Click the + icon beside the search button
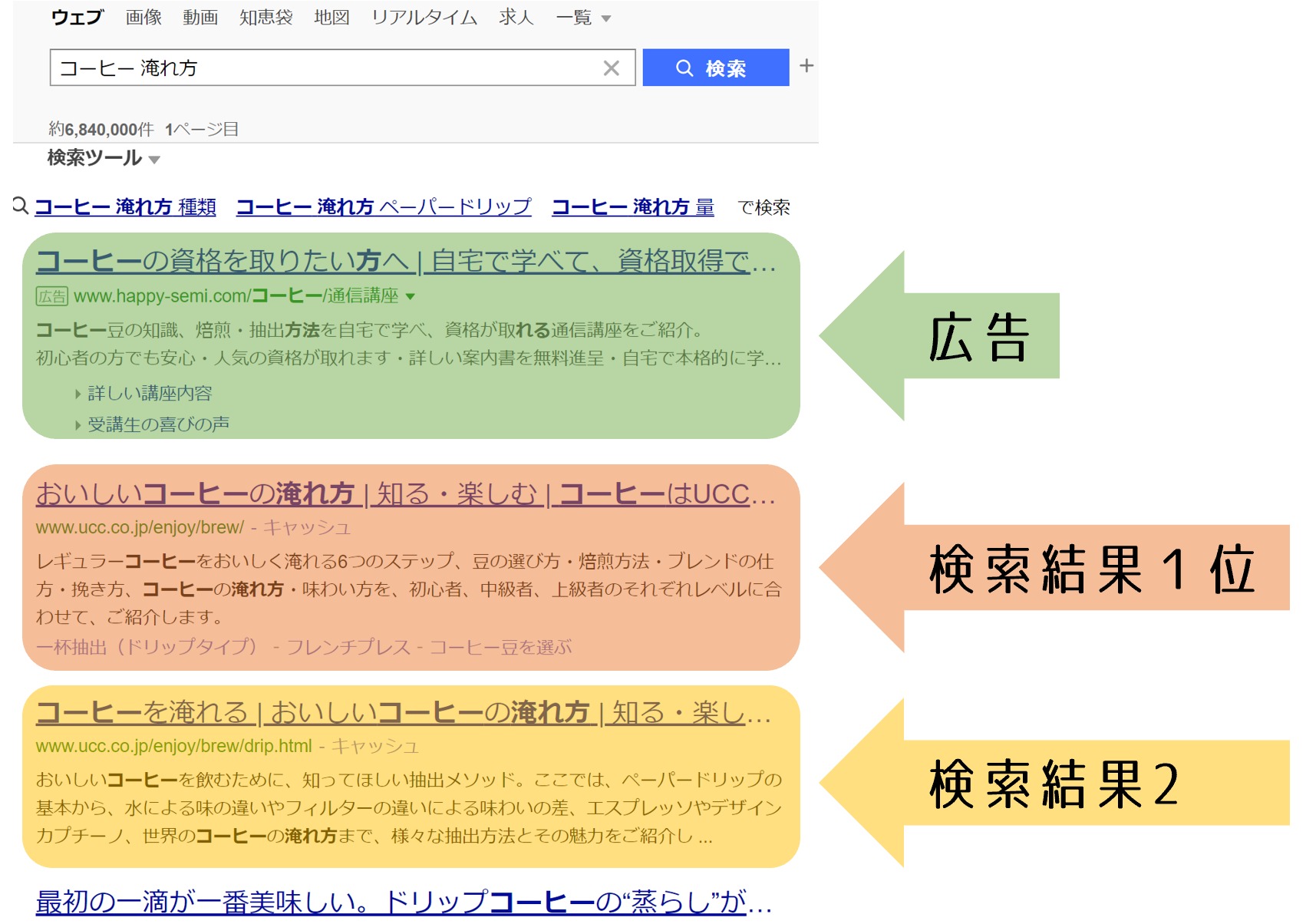 (x=807, y=66)
